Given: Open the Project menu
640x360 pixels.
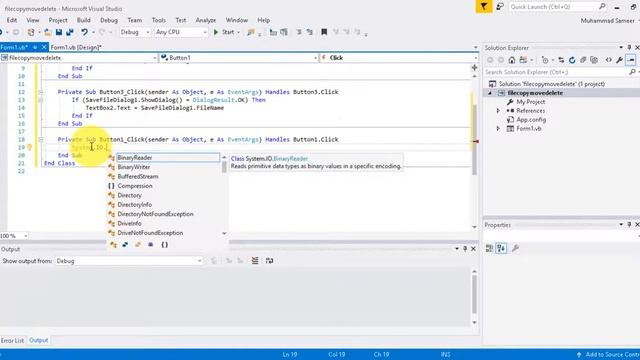Looking at the screenshot, I should coord(58,20).
